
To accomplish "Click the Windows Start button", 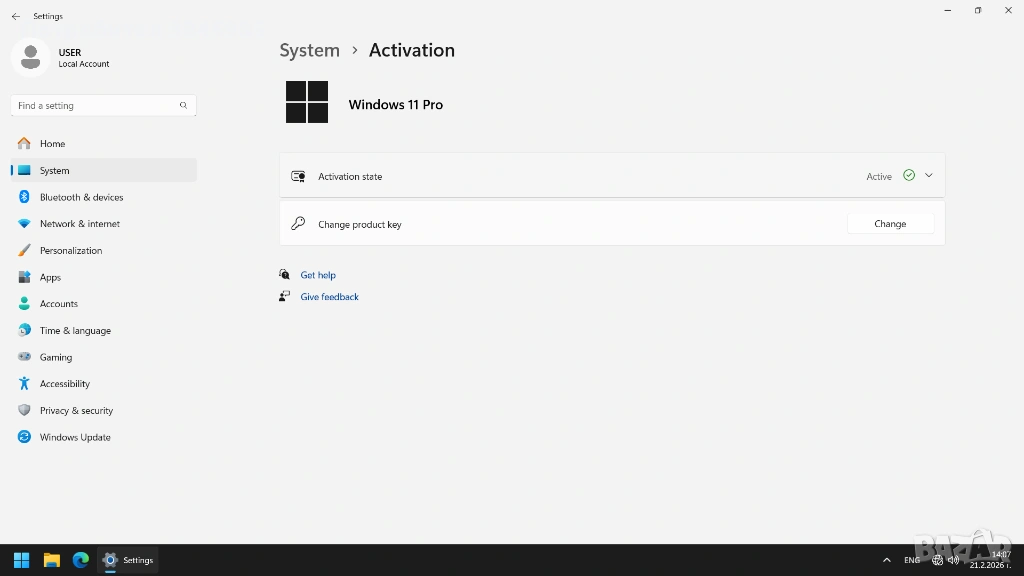I will click(21, 560).
